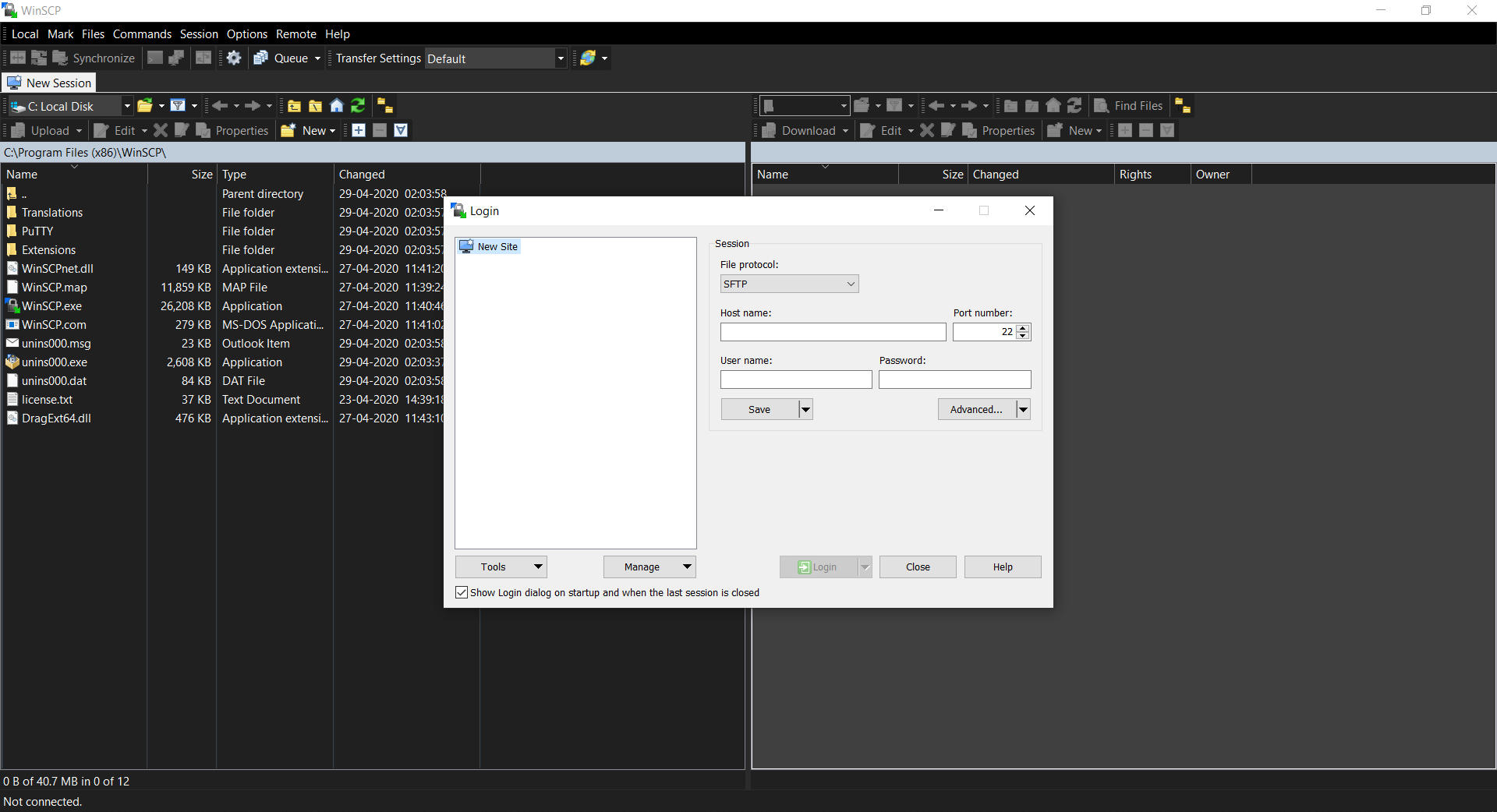Open the Manage dropdown button
Viewport: 1497px width, 812px height.
(649, 567)
